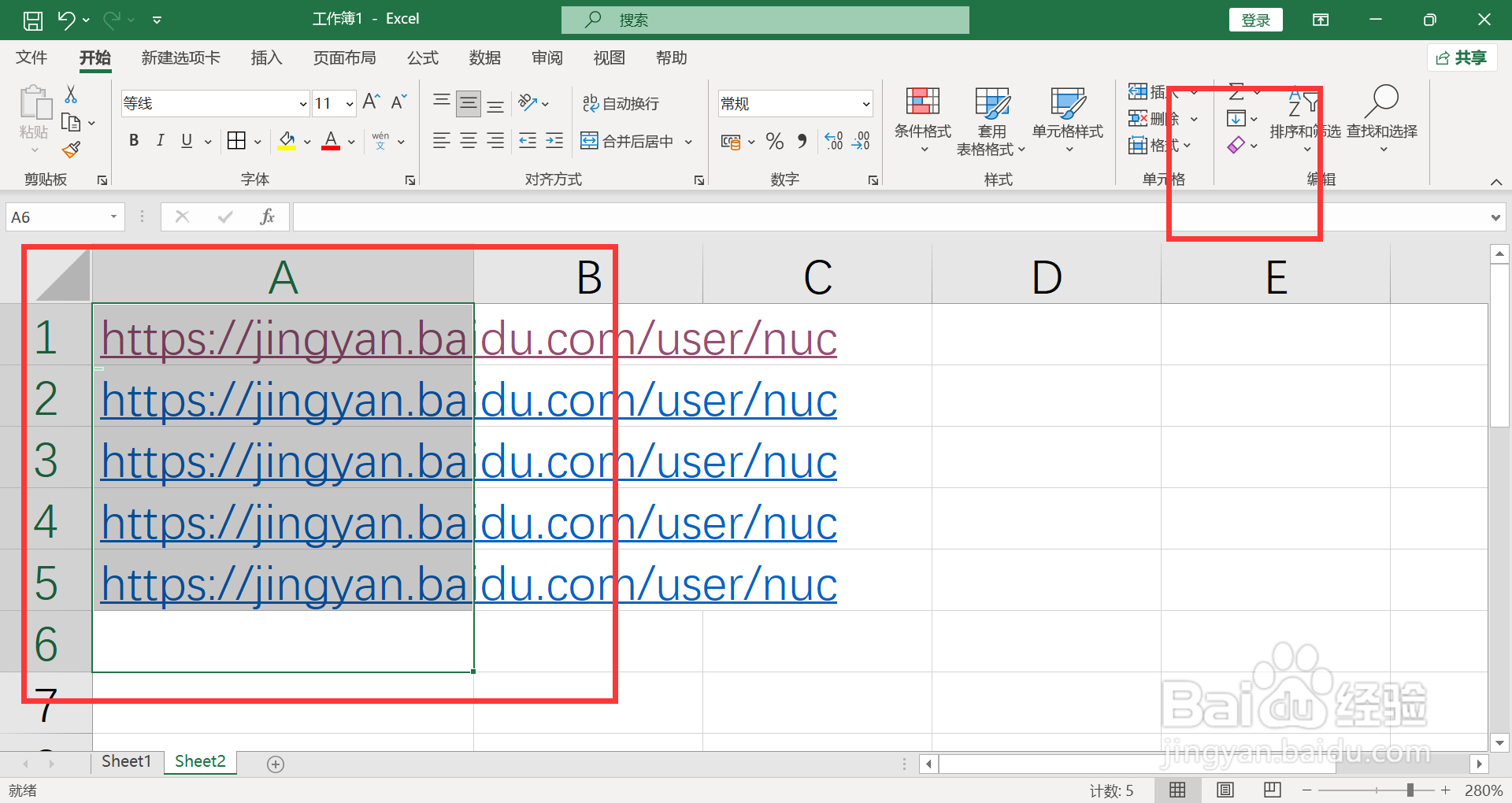Screen dimensions: 1512x803
Task: Toggle Italic formatting
Action: [160, 141]
